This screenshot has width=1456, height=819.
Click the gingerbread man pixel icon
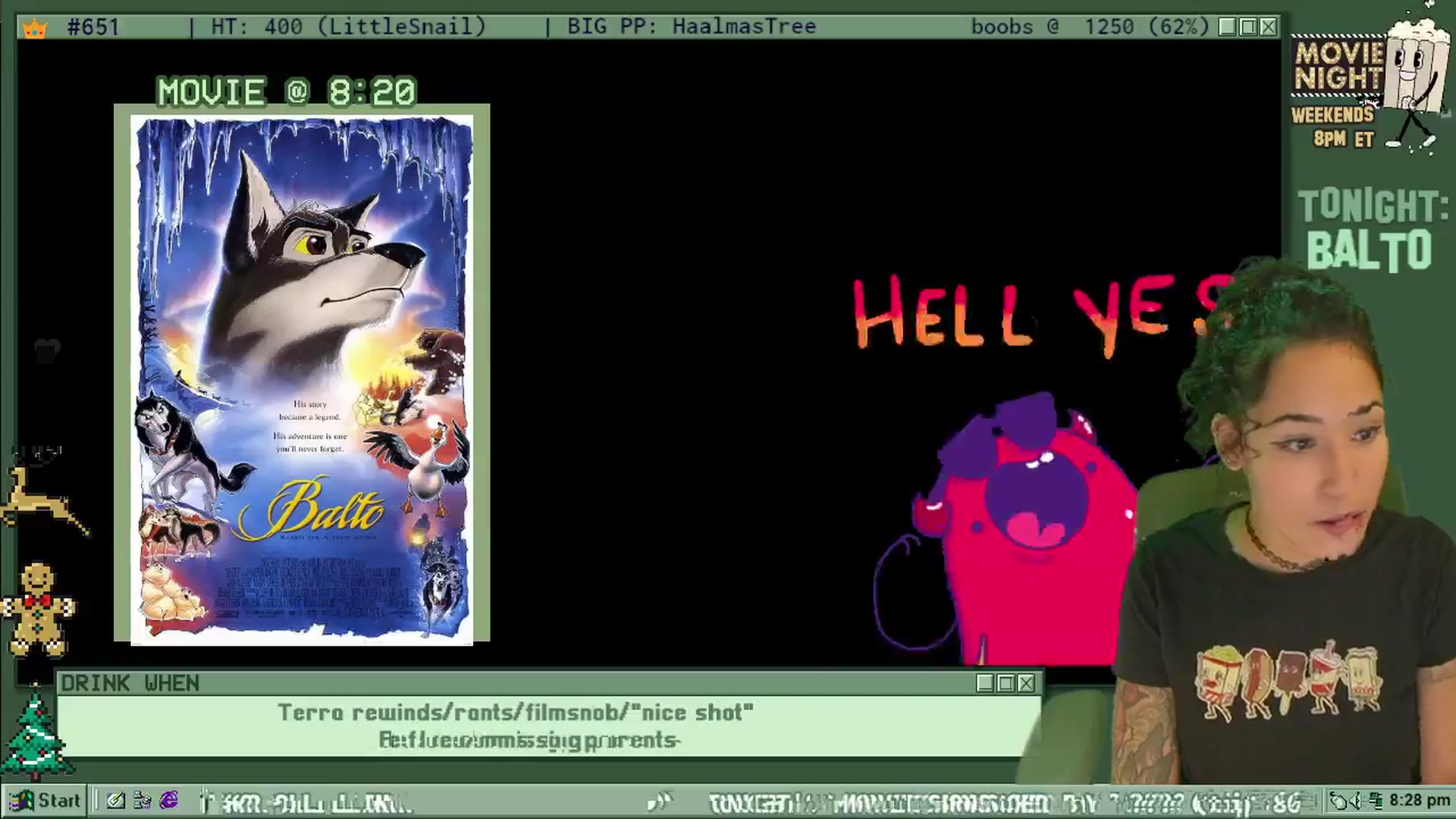(37, 609)
